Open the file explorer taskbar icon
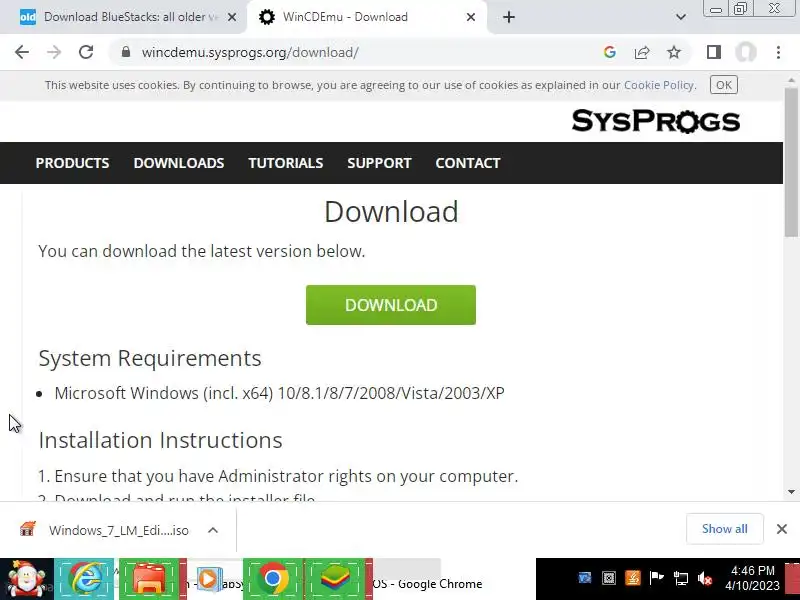 pyautogui.click(x=149, y=579)
